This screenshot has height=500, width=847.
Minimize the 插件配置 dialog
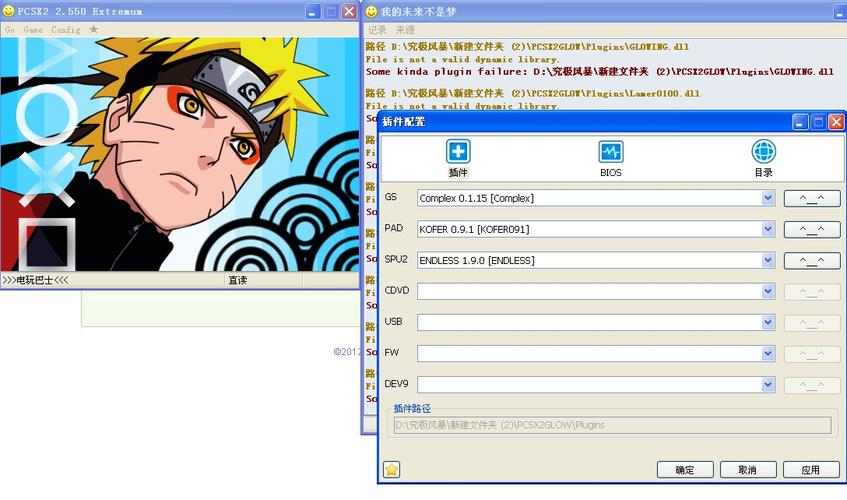point(800,122)
